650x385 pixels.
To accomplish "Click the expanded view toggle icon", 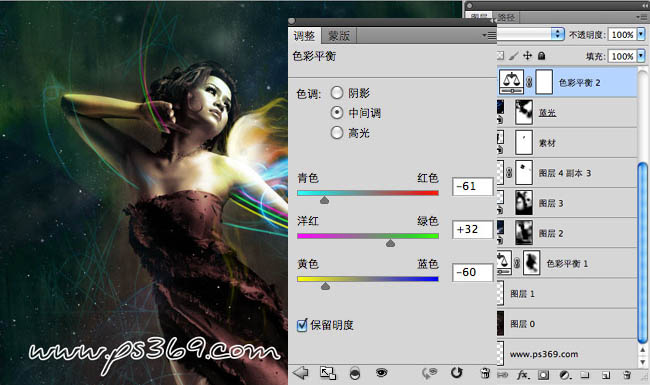I will pos(328,373).
